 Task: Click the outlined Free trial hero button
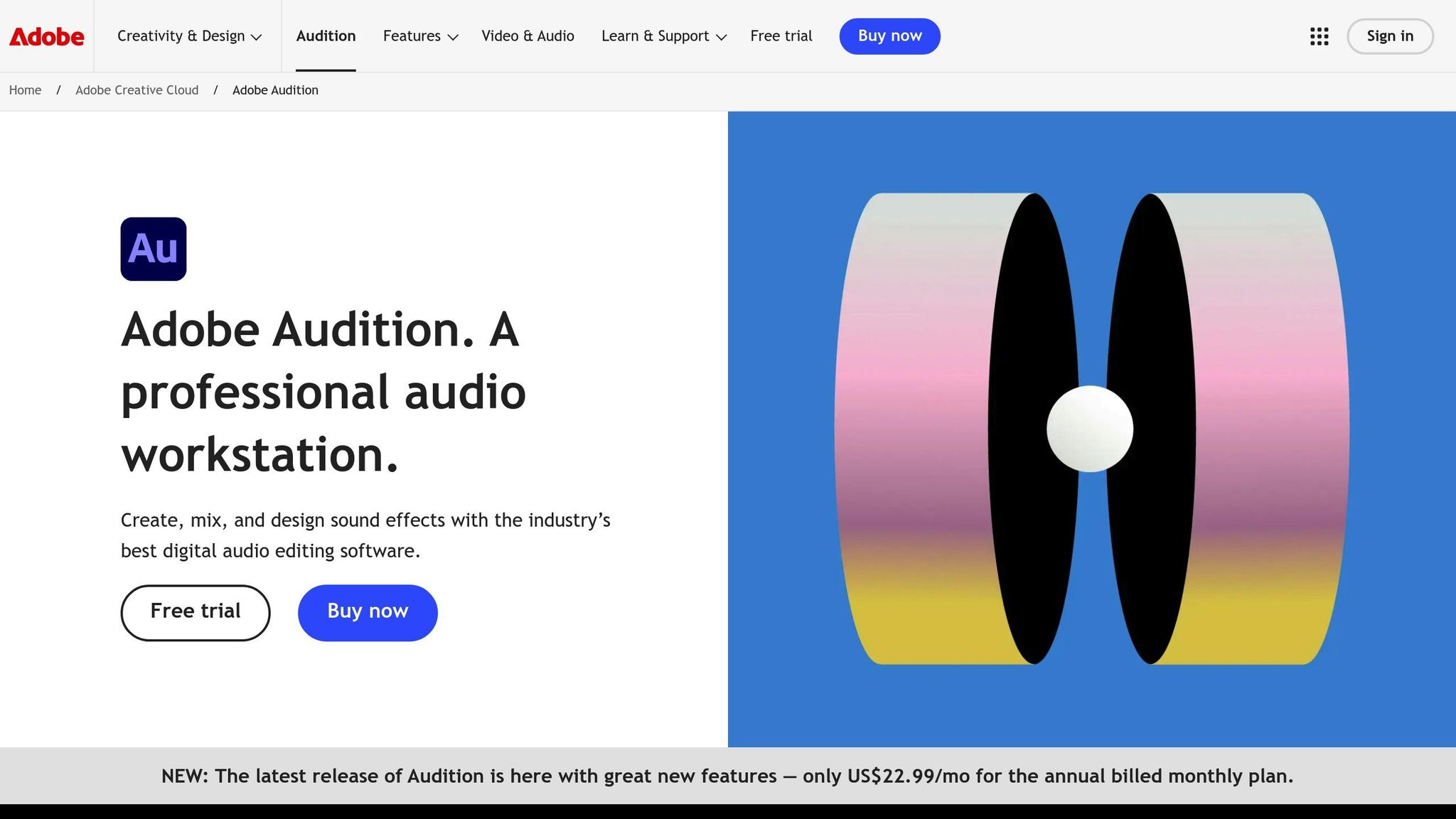196,612
